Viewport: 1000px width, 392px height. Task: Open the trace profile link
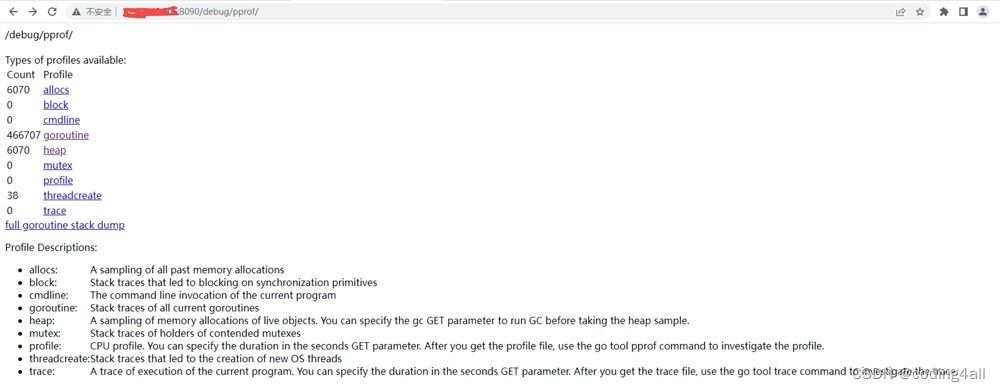(x=54, y=211)
